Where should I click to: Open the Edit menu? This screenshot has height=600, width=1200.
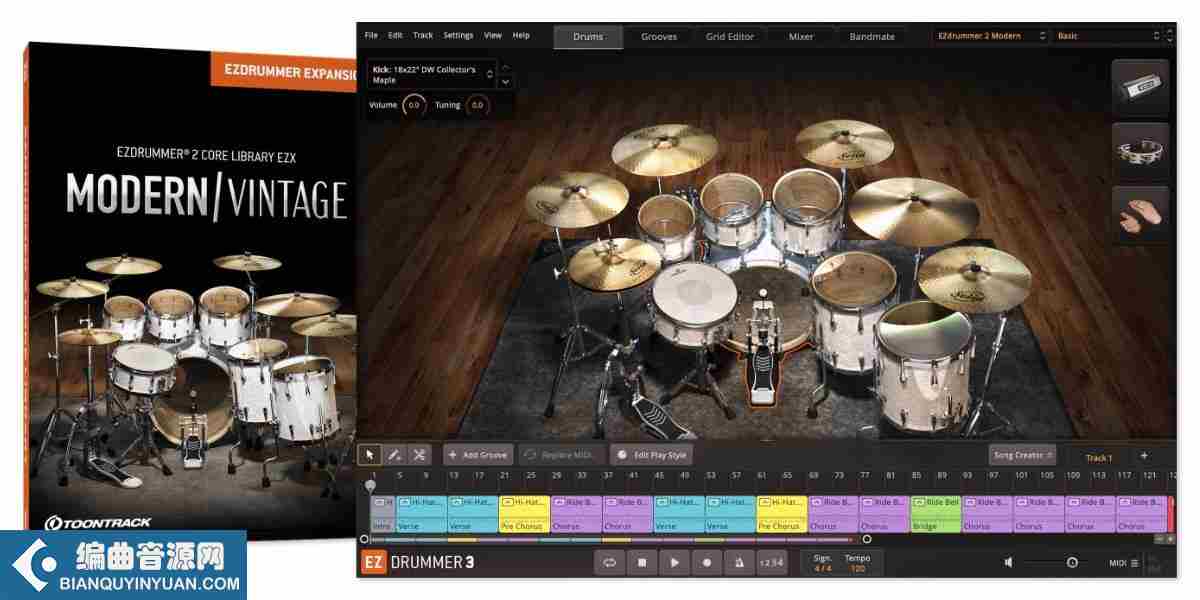point(395,35)
